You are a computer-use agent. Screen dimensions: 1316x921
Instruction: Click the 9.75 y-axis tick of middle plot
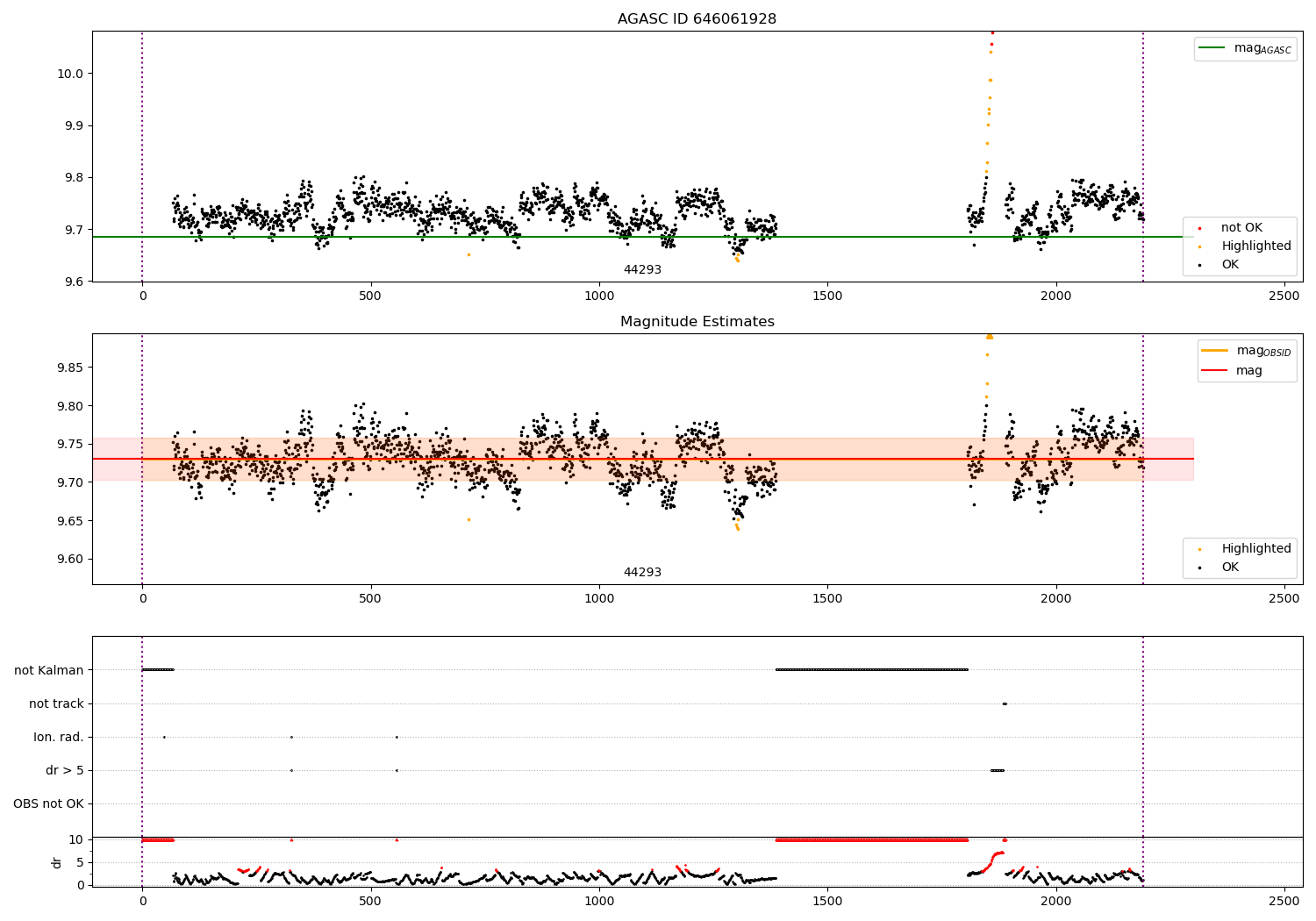click(x=70, y=445)
